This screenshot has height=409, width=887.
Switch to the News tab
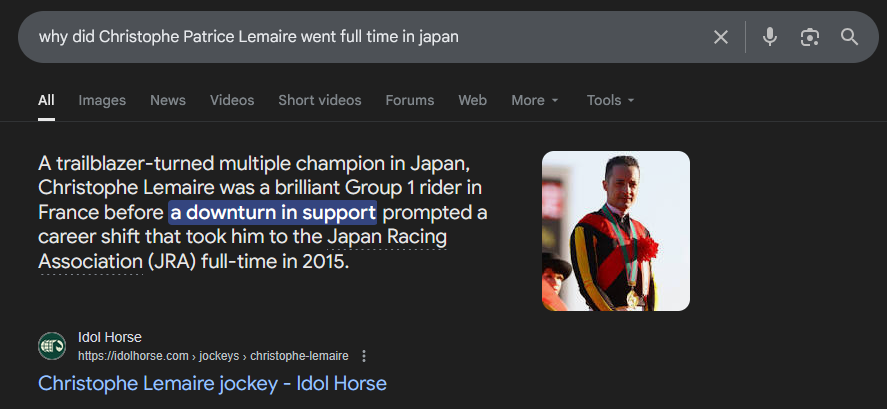[168, 100]
